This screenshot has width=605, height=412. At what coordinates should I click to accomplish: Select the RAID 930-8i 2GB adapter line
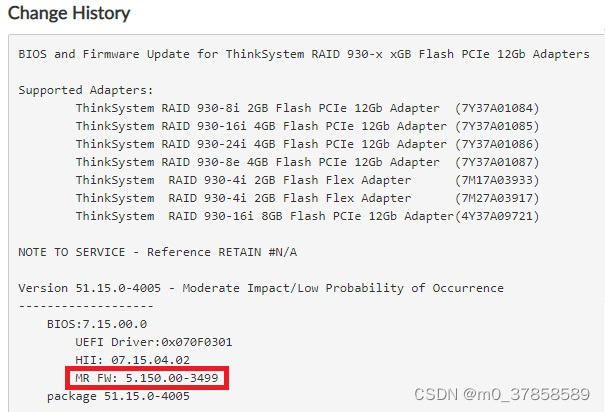pos(257,108)
